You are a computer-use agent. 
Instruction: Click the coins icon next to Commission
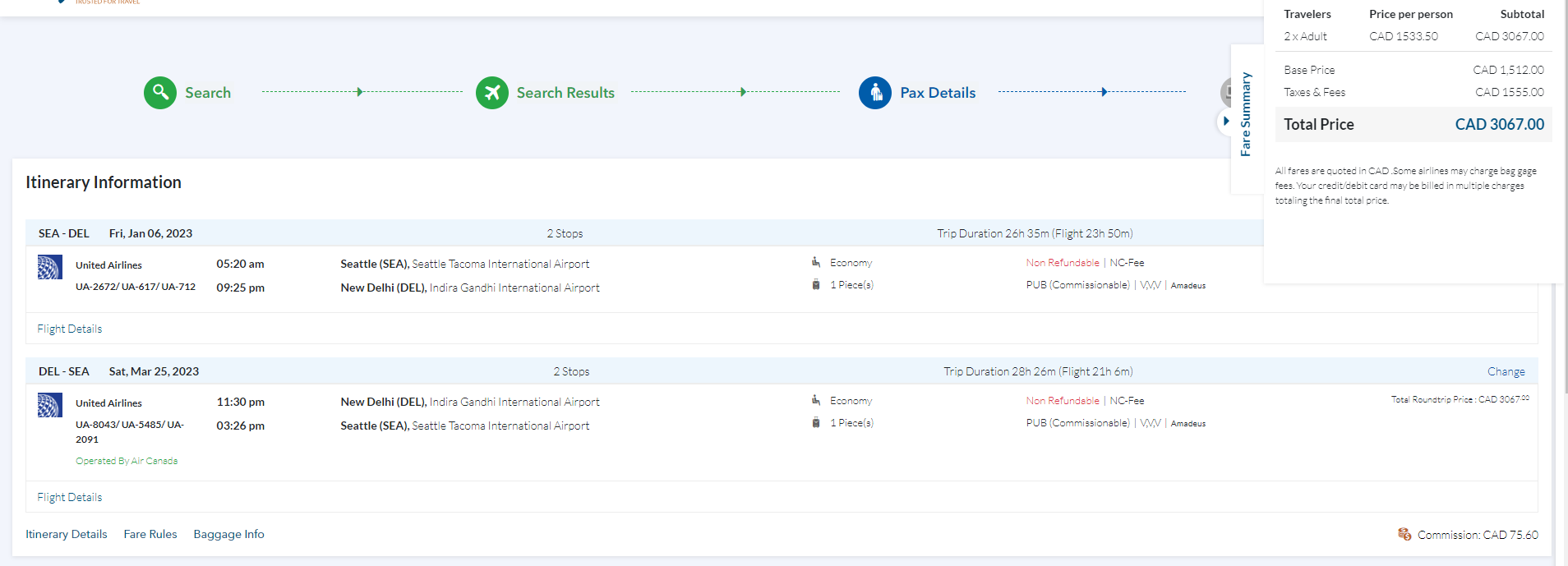pos(1404,534)
